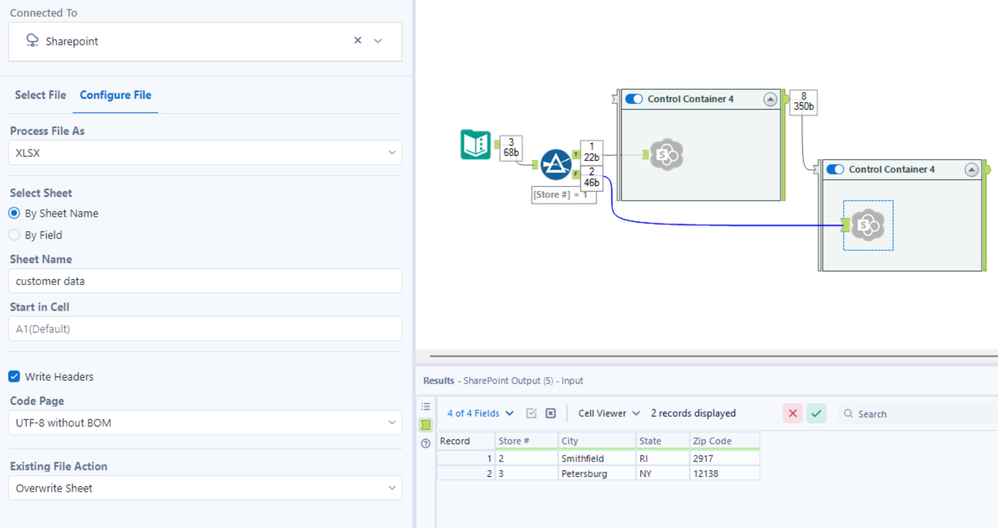Select the Filter tool on the canvas
This screenshot has height=528, width=998.
[556, 164]
